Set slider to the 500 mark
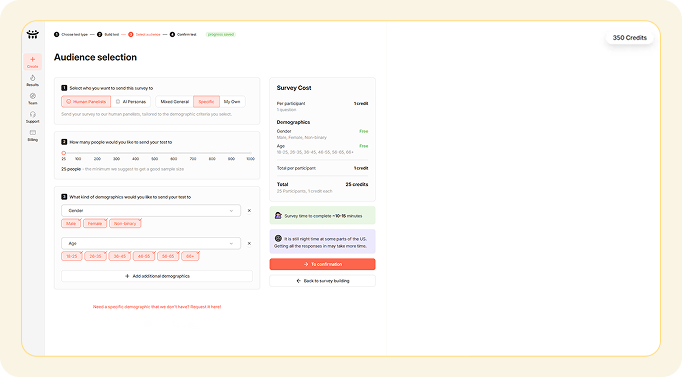The image size is (682, 377). (154, 153)
